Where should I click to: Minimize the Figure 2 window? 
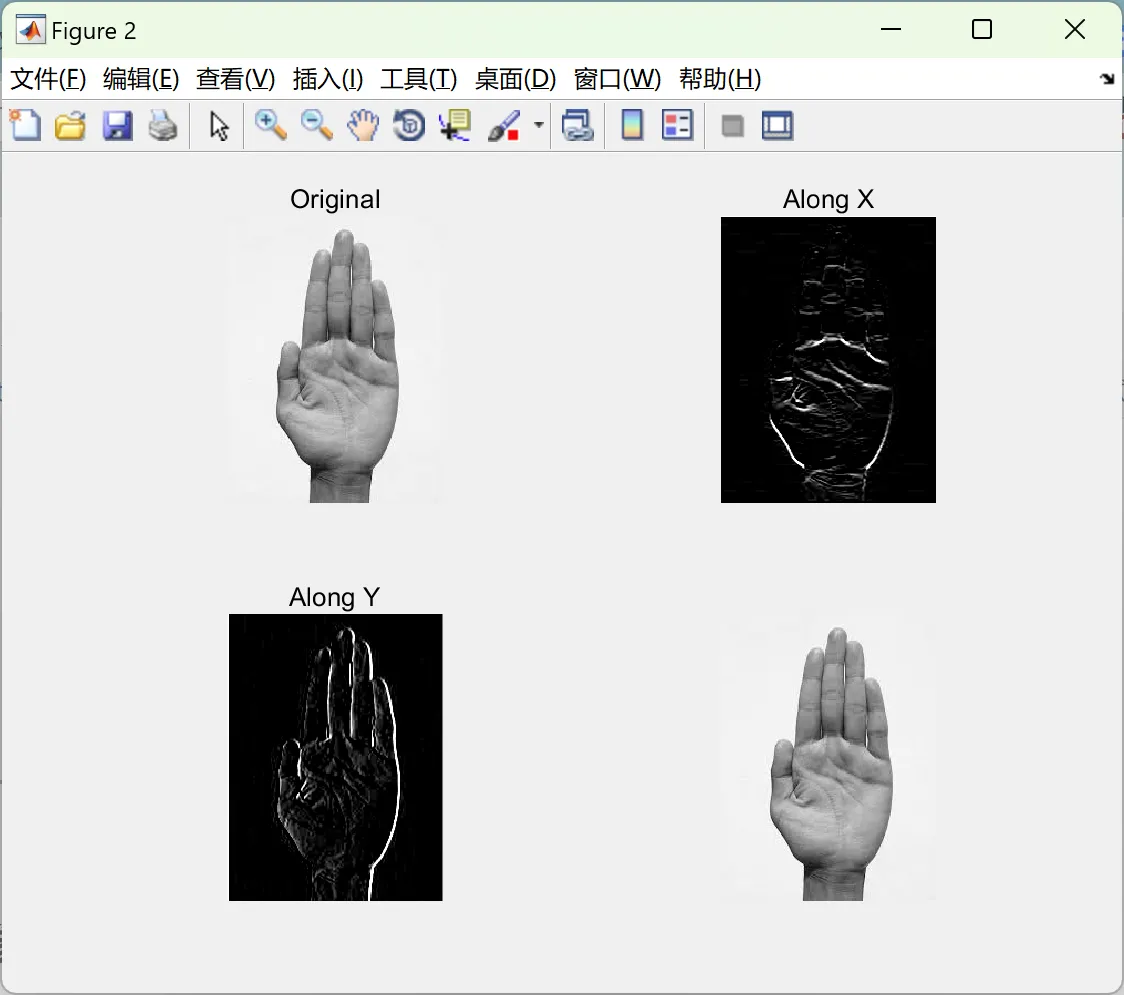coord(891,29)
